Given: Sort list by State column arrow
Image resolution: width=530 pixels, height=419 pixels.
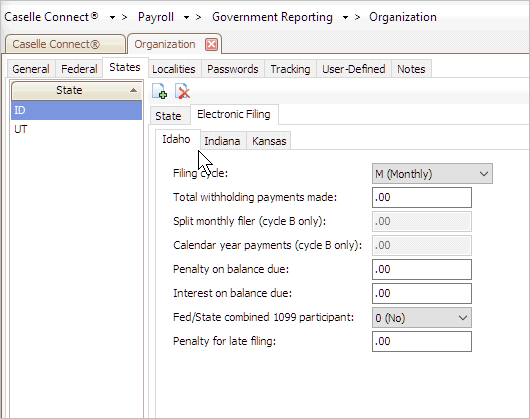Looking at the screenshot, I should (x=134, y=90).
